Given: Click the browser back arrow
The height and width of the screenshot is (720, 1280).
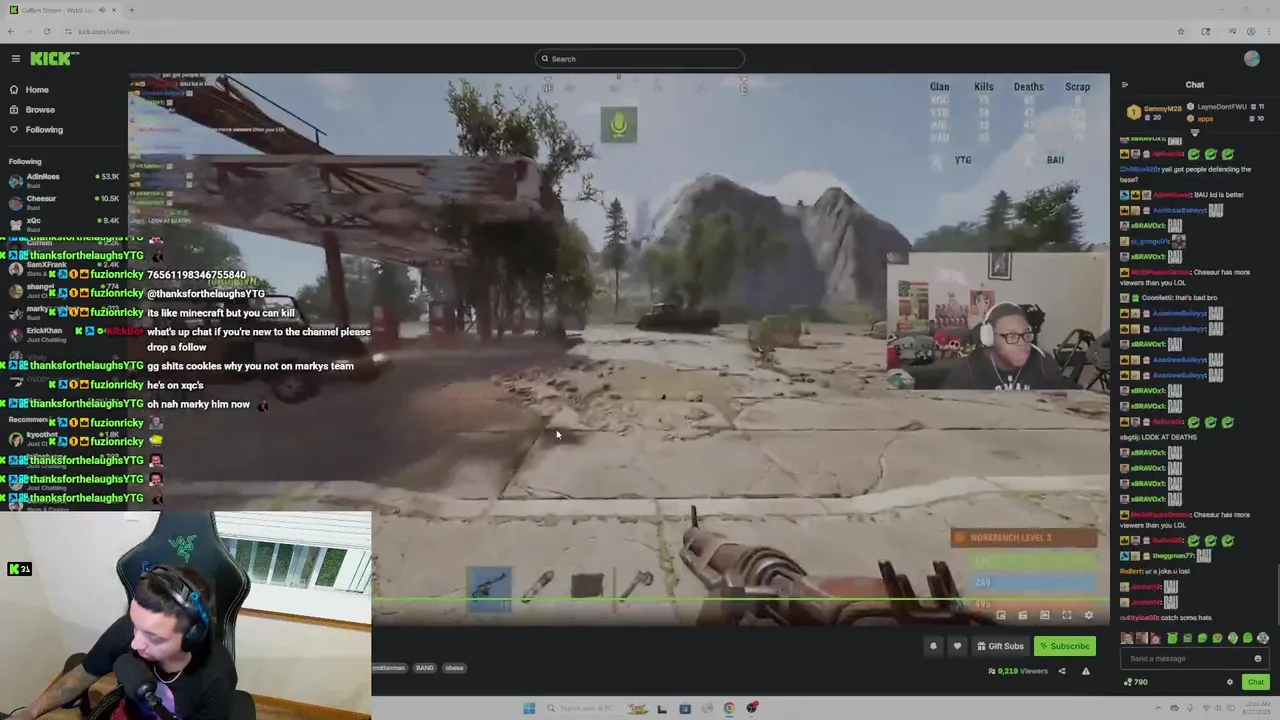Looking at the screenshot, I should [x=11, y=31].
